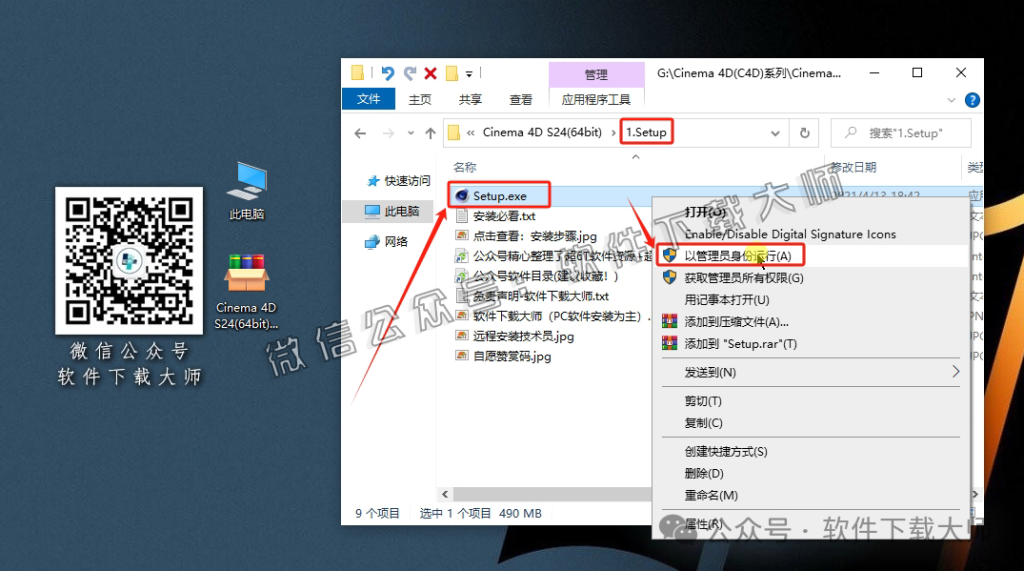Click the 自愿赞赏码.jpg image icon

[x=462, y=357]
